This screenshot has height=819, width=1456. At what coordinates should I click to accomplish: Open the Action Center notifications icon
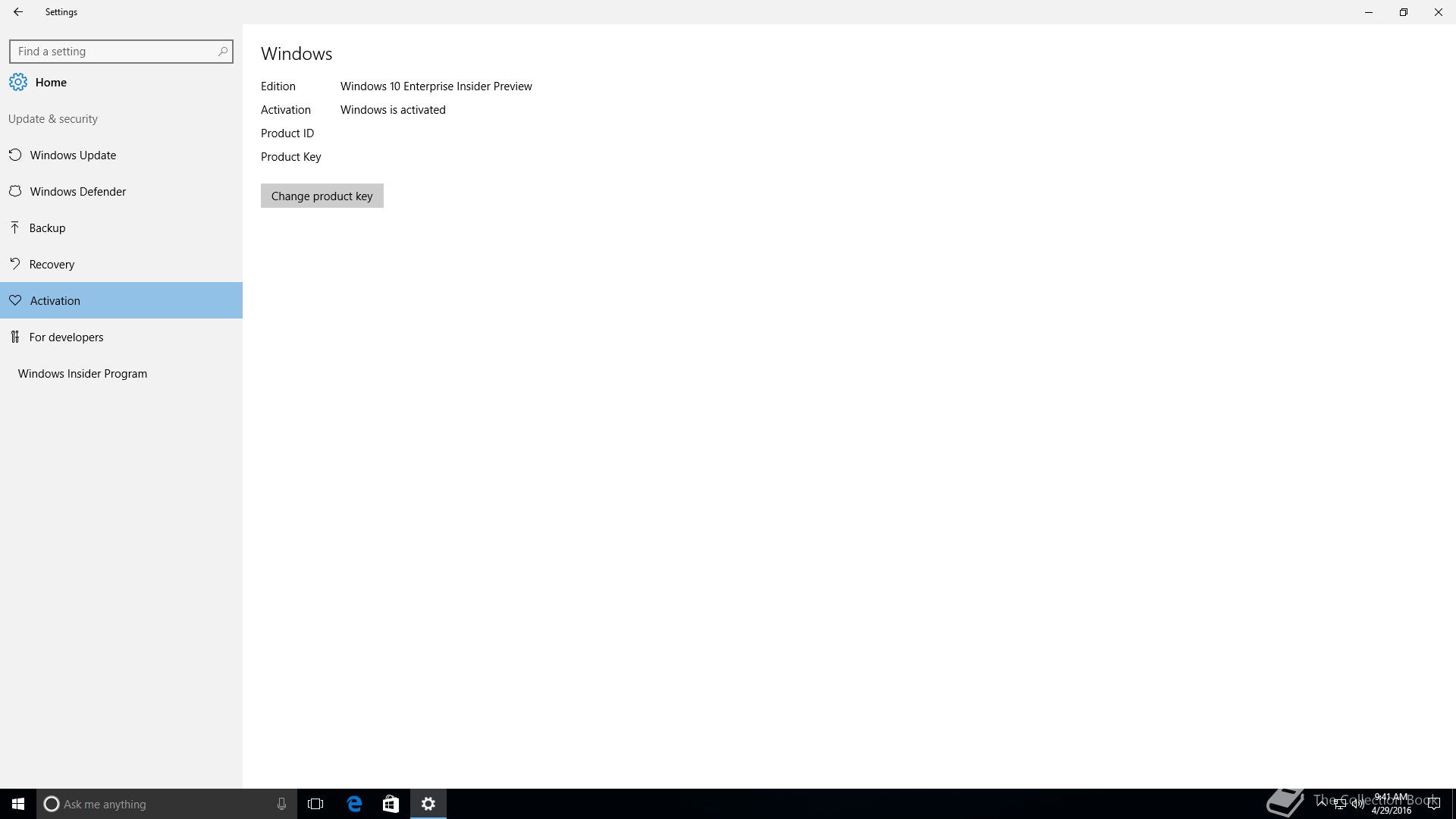click(x=1433, y=804)
